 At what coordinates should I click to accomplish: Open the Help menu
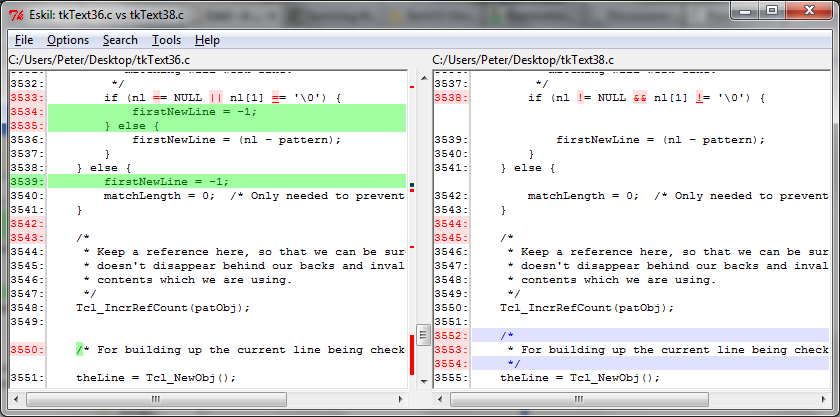tap(208, 40)
